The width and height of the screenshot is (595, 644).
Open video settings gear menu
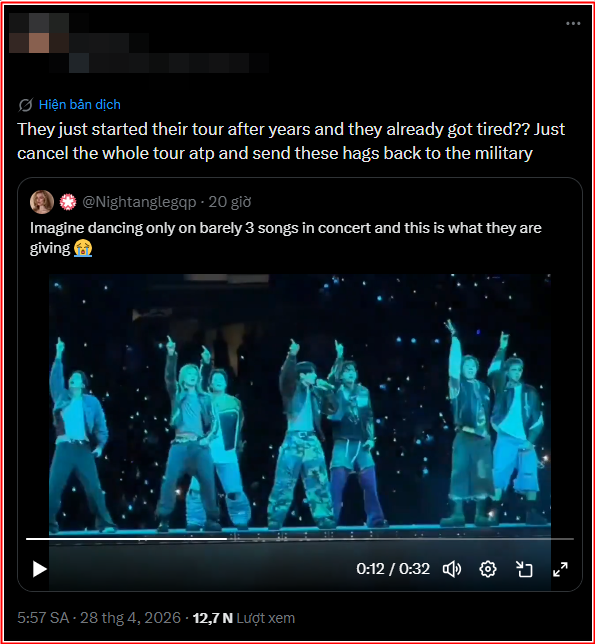[488, 569]
